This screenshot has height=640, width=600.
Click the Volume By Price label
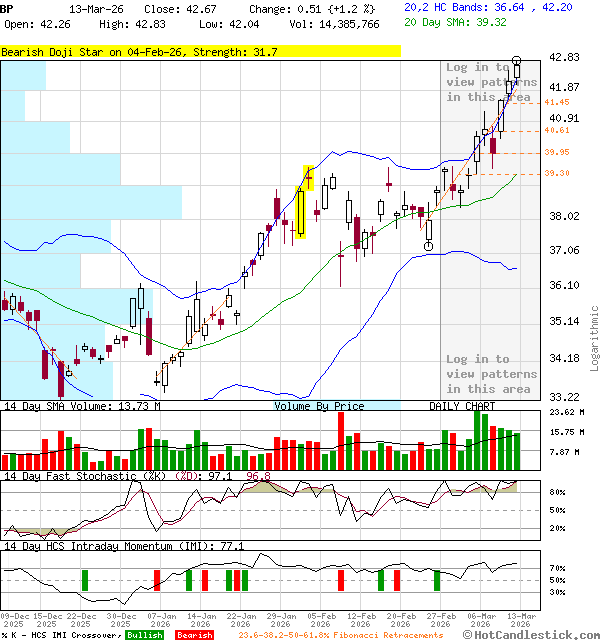point(319,406)
